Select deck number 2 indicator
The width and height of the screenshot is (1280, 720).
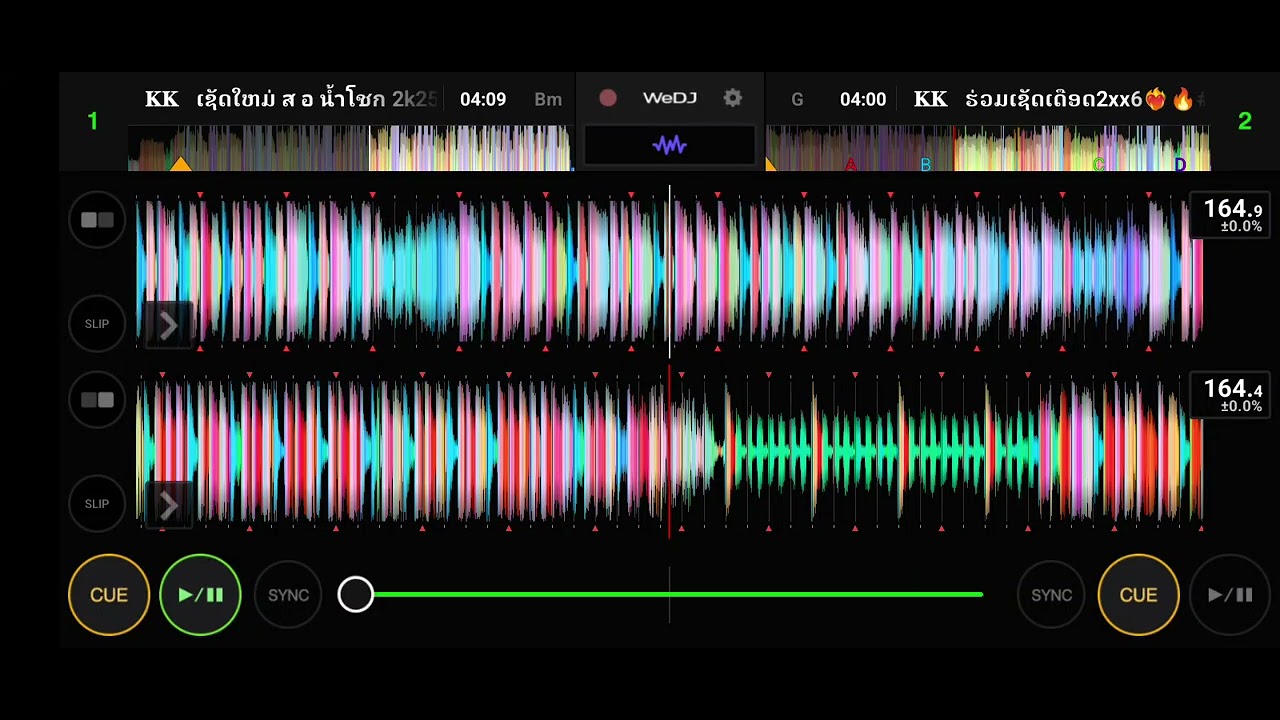[x=1244, y=121]
